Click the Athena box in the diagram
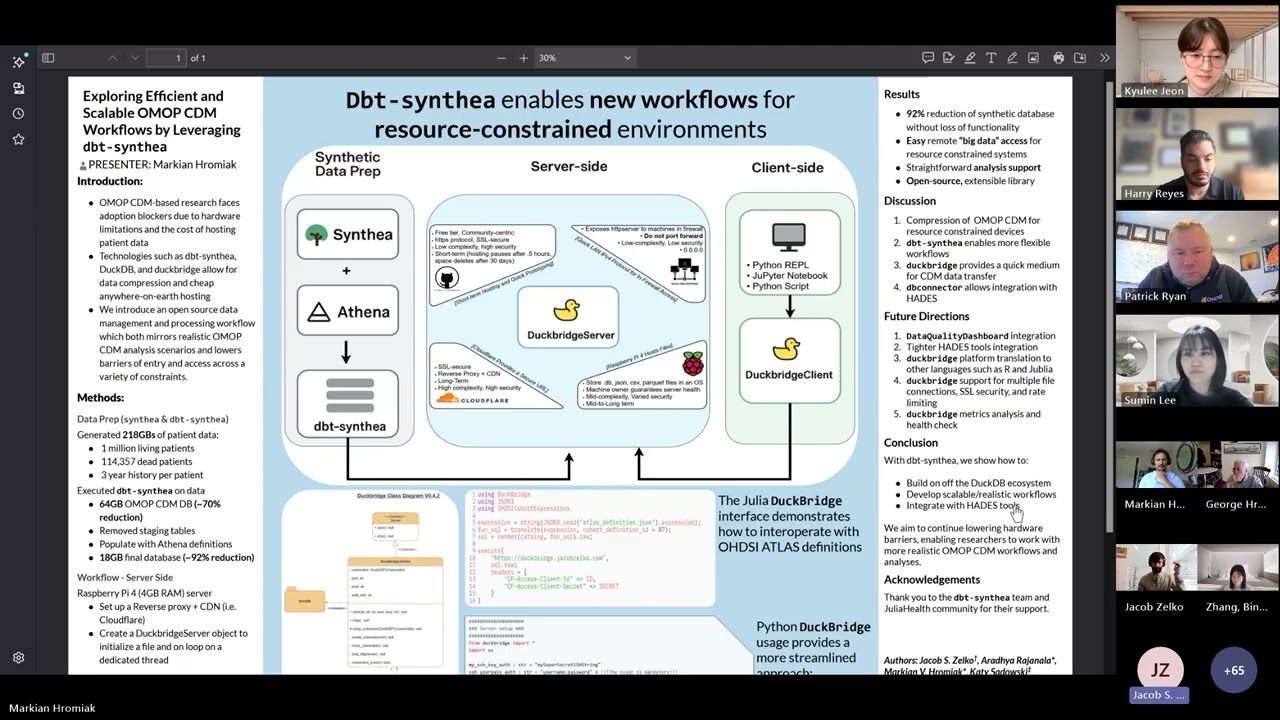Image resolution: width=1280 pixels, height=720 pixels. click(x=347, y=312)
